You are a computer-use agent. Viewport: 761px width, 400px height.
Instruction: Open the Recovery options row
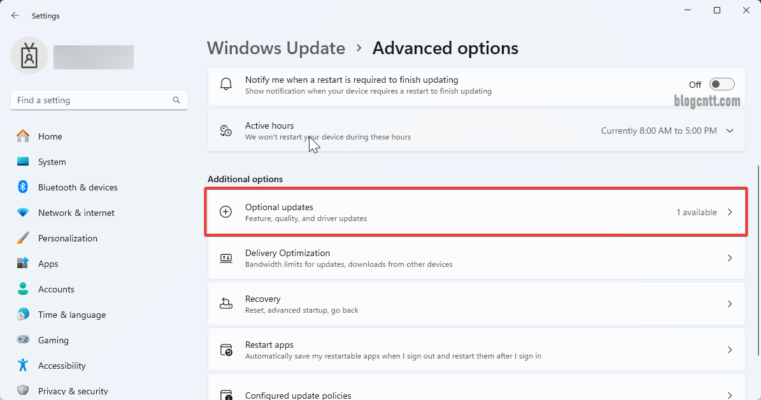point(476,304)
